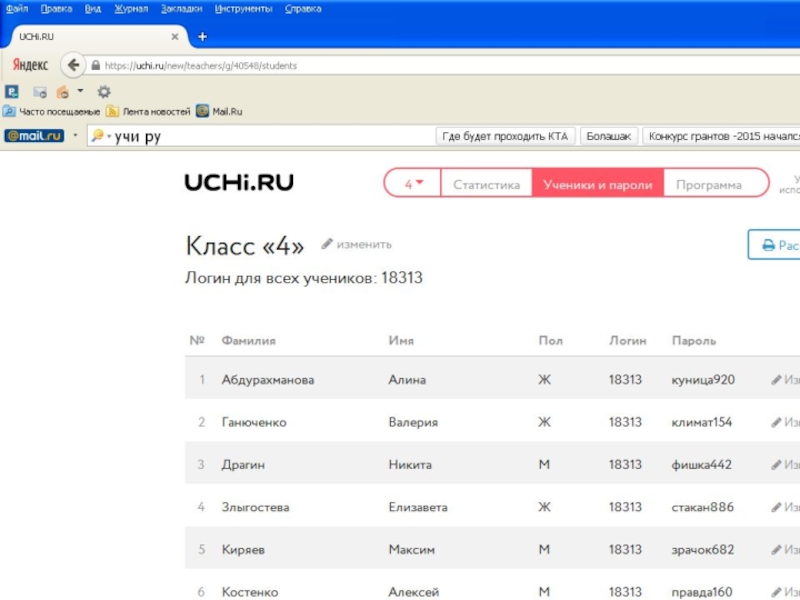Image resolution: width=800 pixels, height=600 pixels.
Task: Switch to the Программа tab
Action: [708, 184]
